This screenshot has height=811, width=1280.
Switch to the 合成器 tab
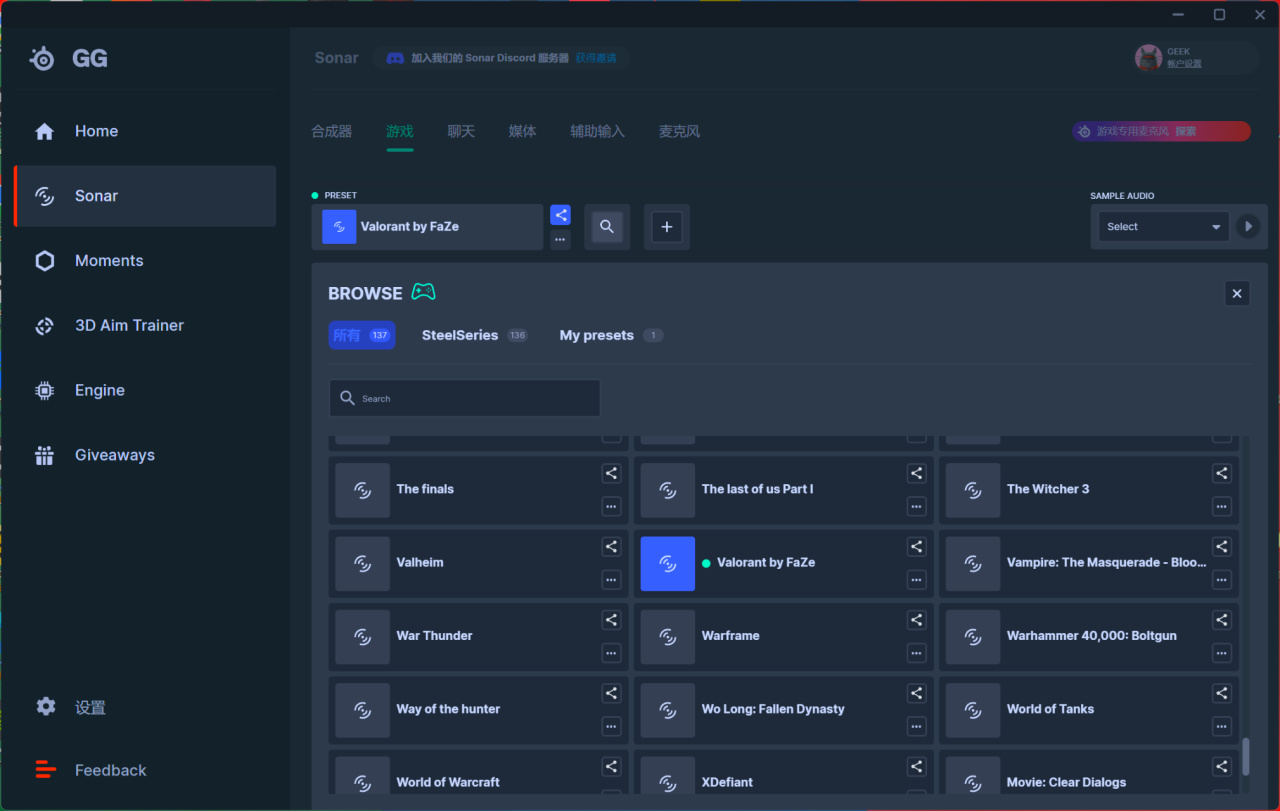332,132
